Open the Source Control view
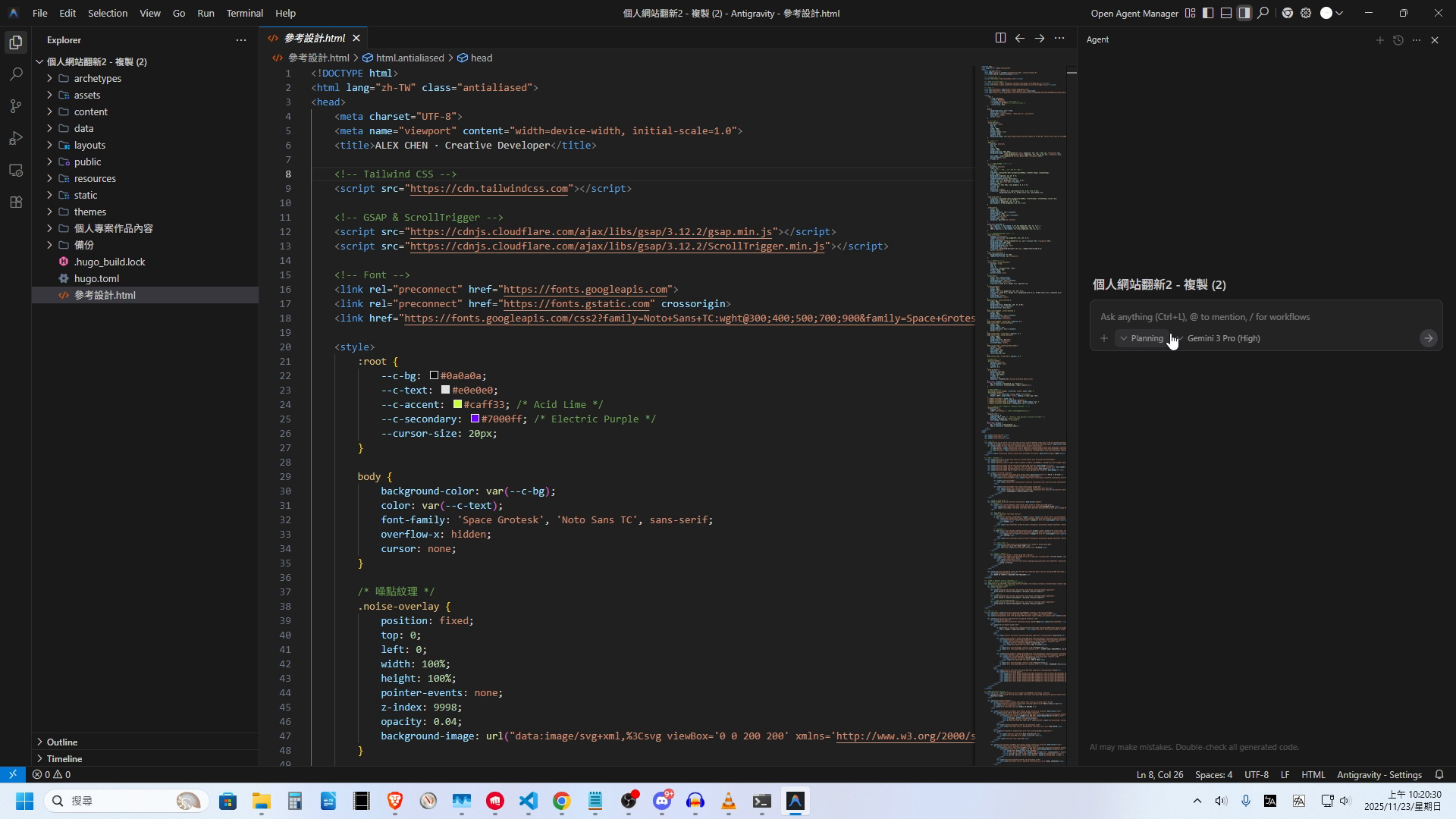The width and height of the screenshot is (1456, 819). 16,106
